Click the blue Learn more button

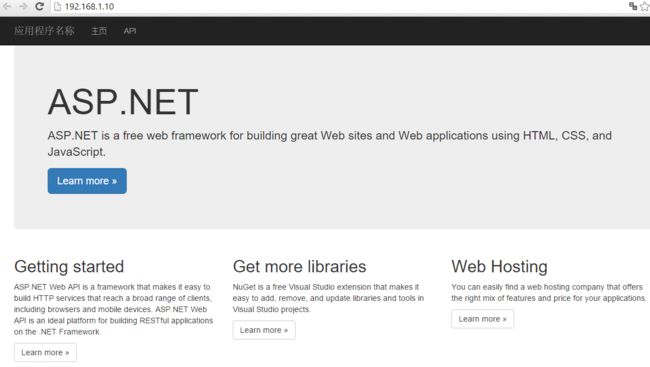(87, 181)
